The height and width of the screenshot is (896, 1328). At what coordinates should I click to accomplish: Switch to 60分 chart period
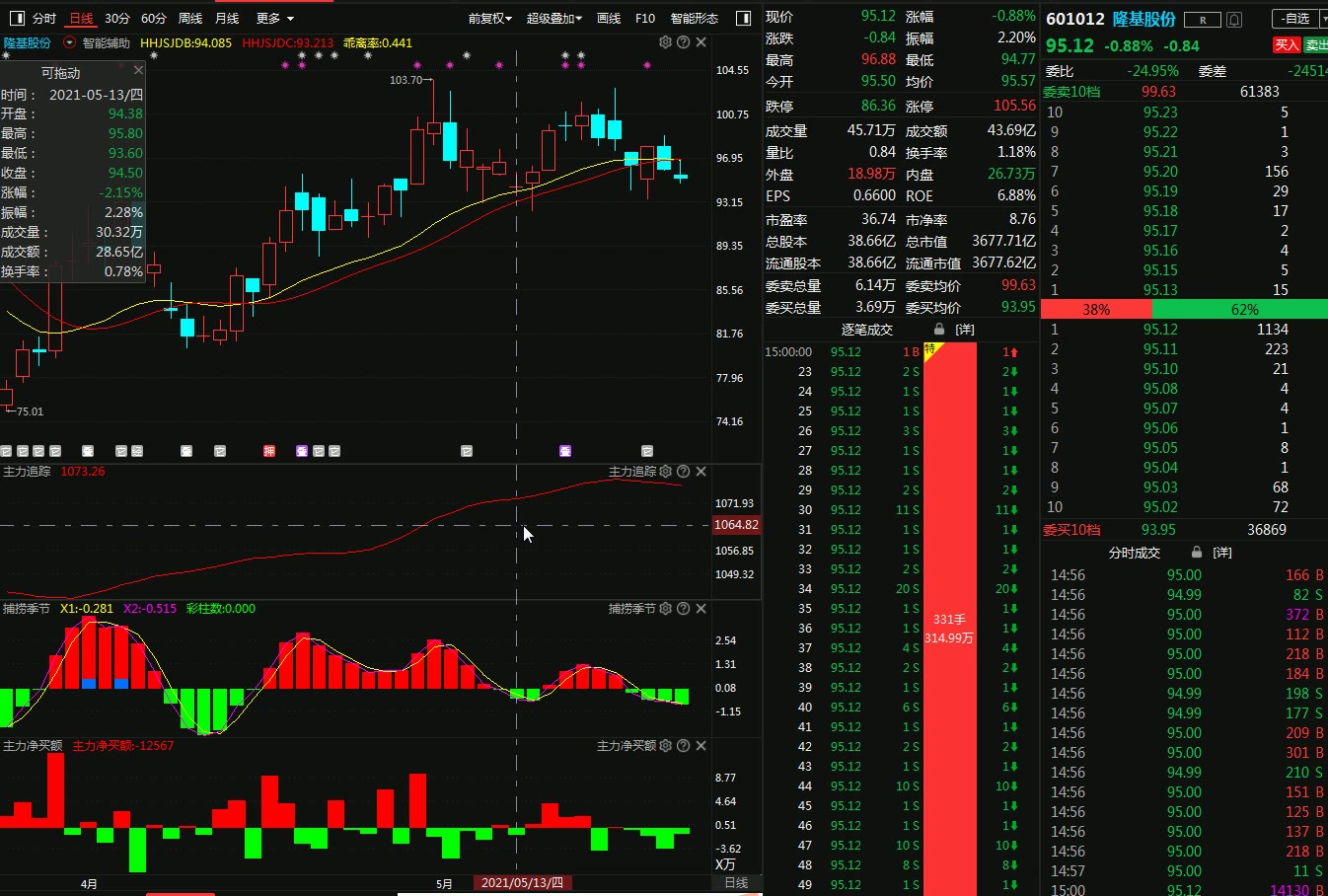coord(154,18)
